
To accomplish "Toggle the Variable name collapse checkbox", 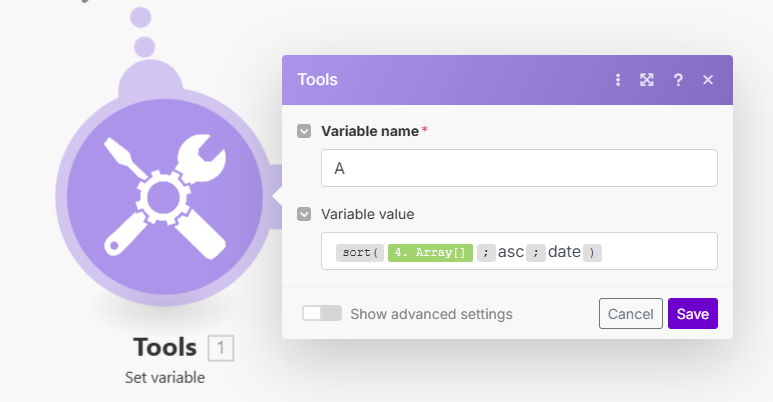I will 304,131.
